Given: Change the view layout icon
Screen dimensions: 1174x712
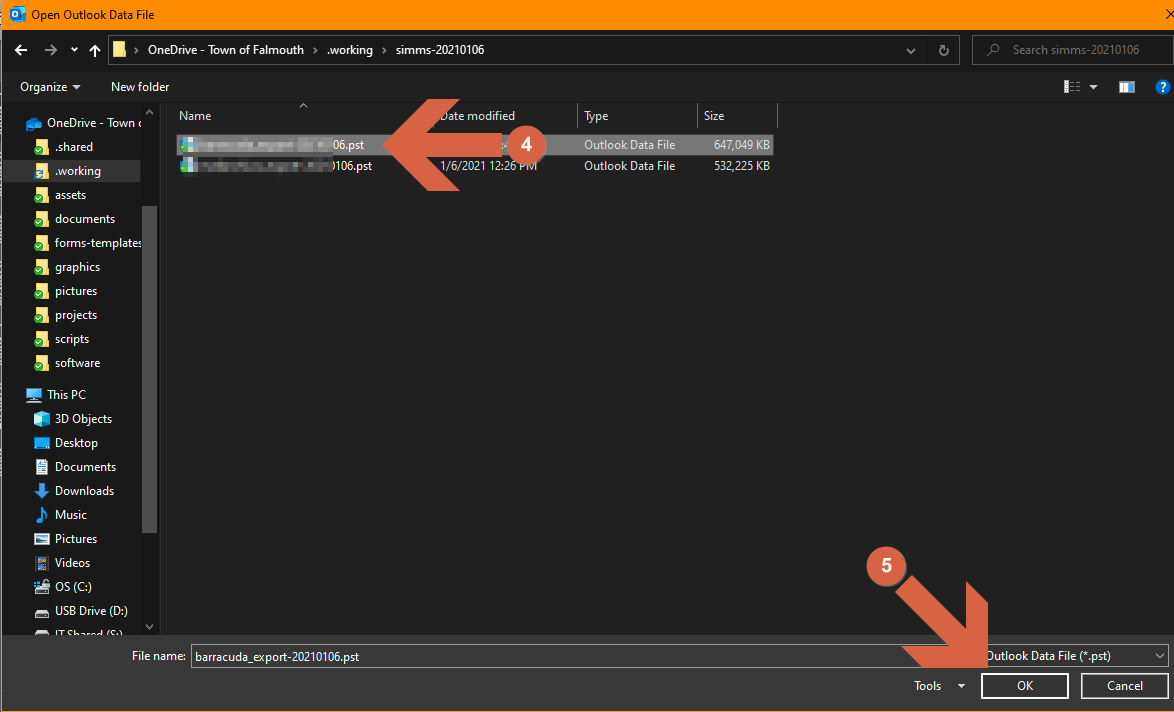Looking at the screenshot, I should (1072, 87).
